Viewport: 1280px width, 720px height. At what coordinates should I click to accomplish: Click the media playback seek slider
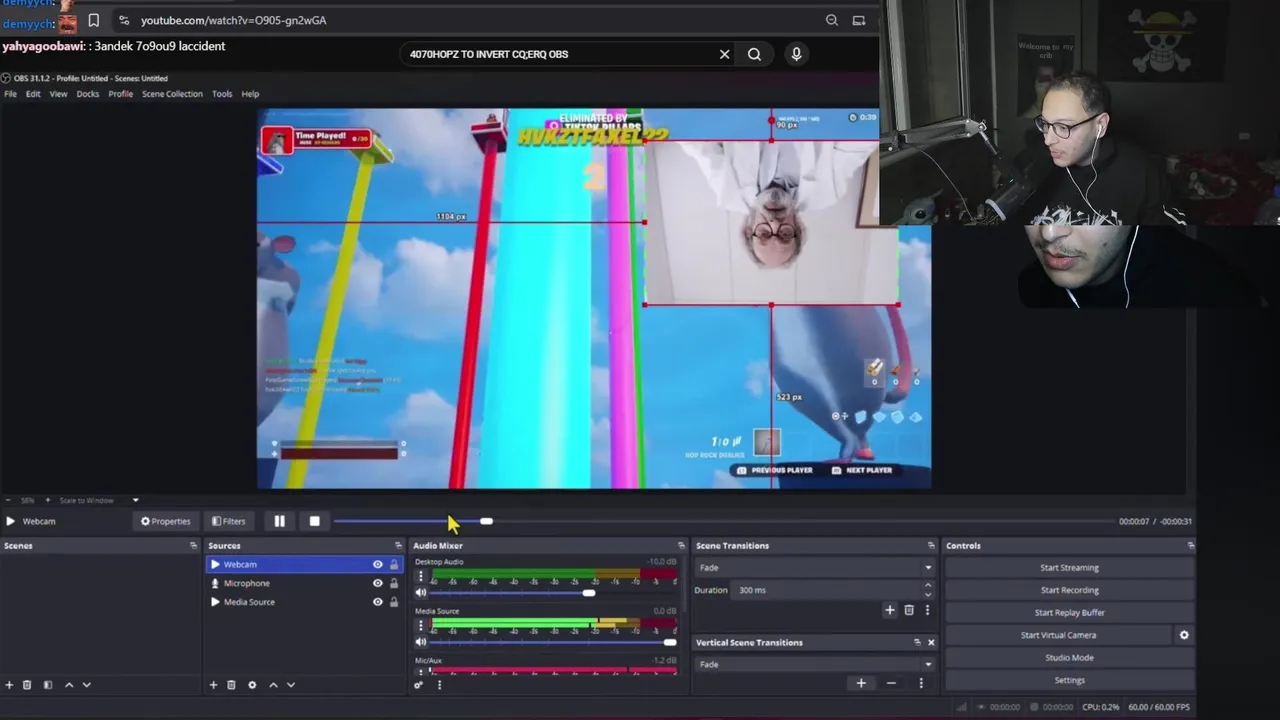(x=724, y=521)
